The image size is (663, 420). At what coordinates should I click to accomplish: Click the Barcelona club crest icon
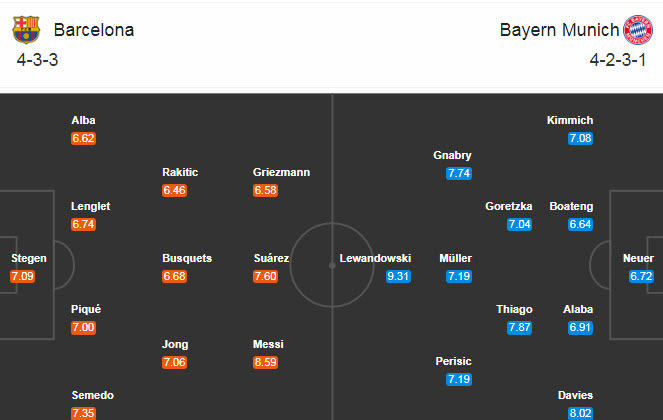(26, 30)
